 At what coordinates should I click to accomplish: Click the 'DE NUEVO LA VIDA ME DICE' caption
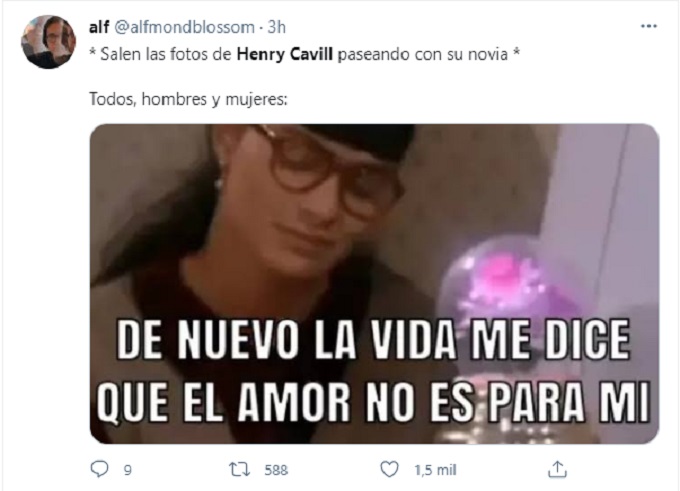click(373, 340)
